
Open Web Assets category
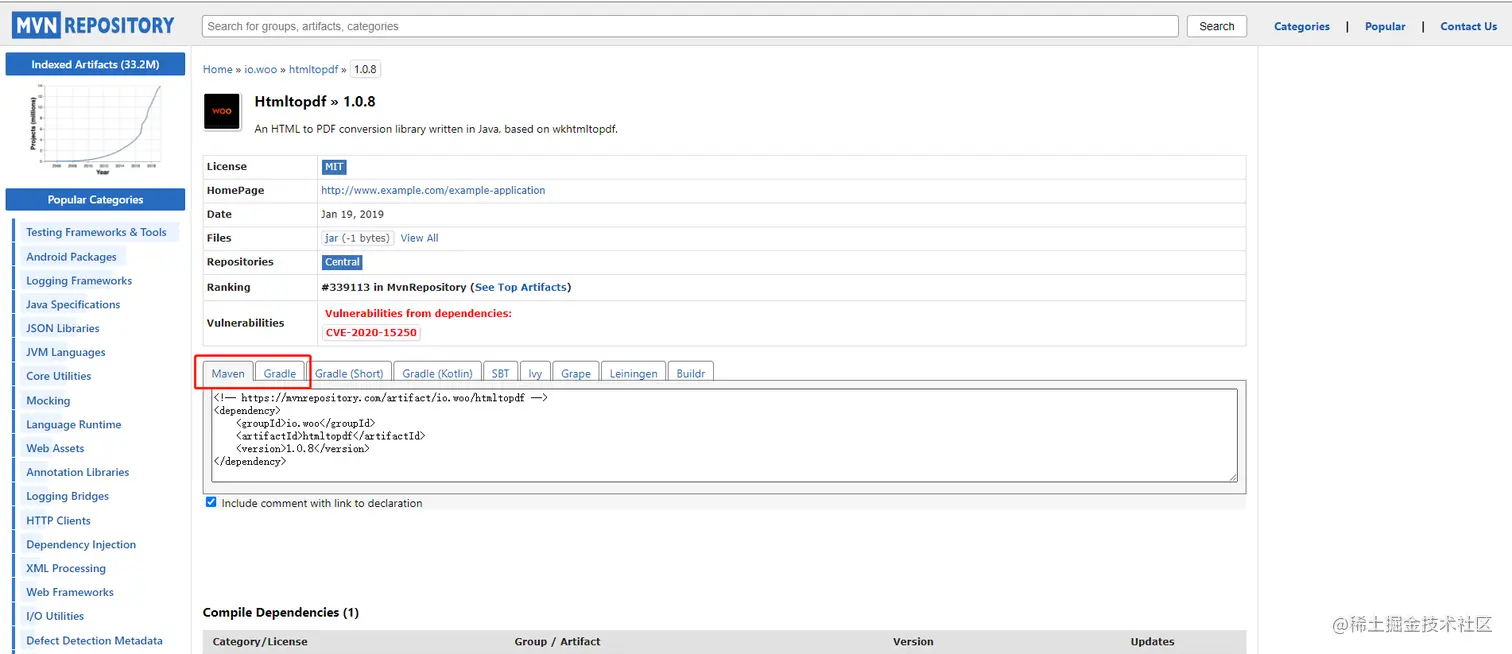pyautogui.click(x=55, y=448)
